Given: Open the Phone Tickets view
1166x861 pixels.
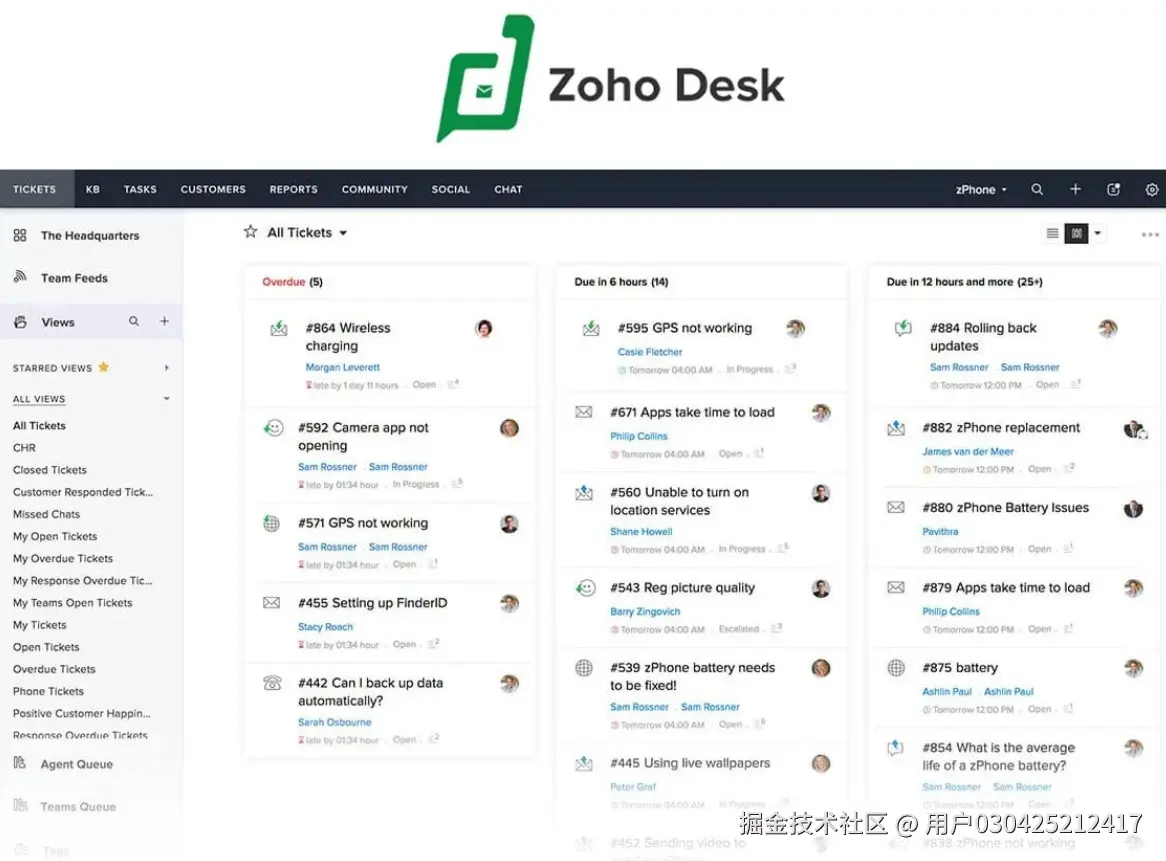Looking at the screenshot, I should (x=48, y=691).
